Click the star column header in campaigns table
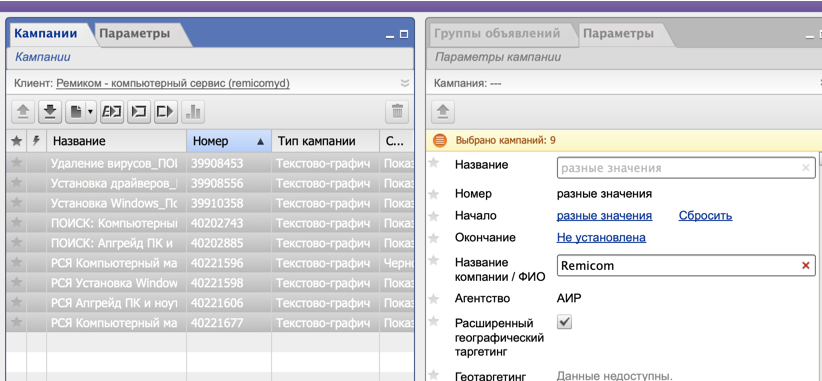Viewport: 822px width, 381px height. coord(16,141)
